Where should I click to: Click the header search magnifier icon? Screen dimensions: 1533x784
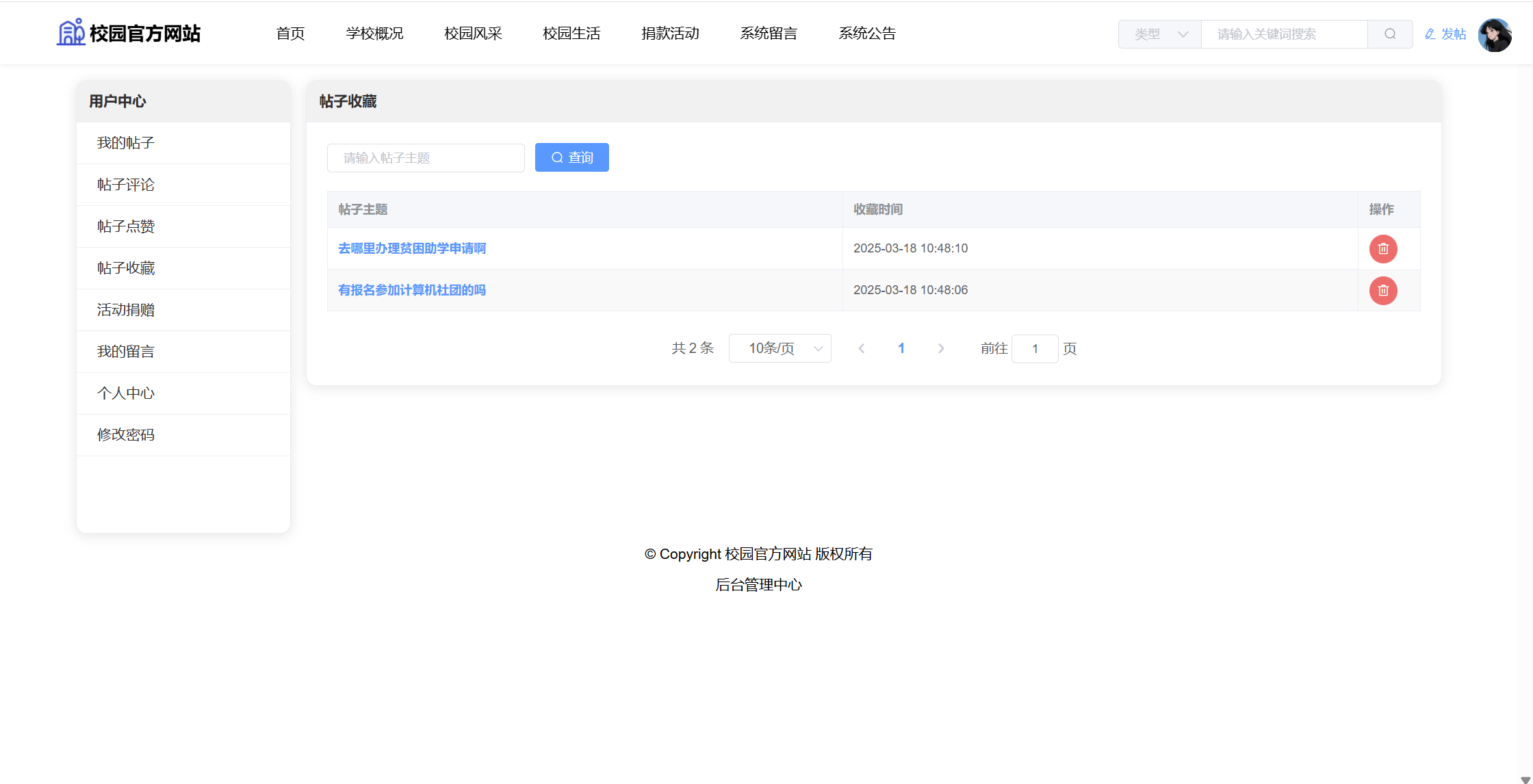[1389, 34]
